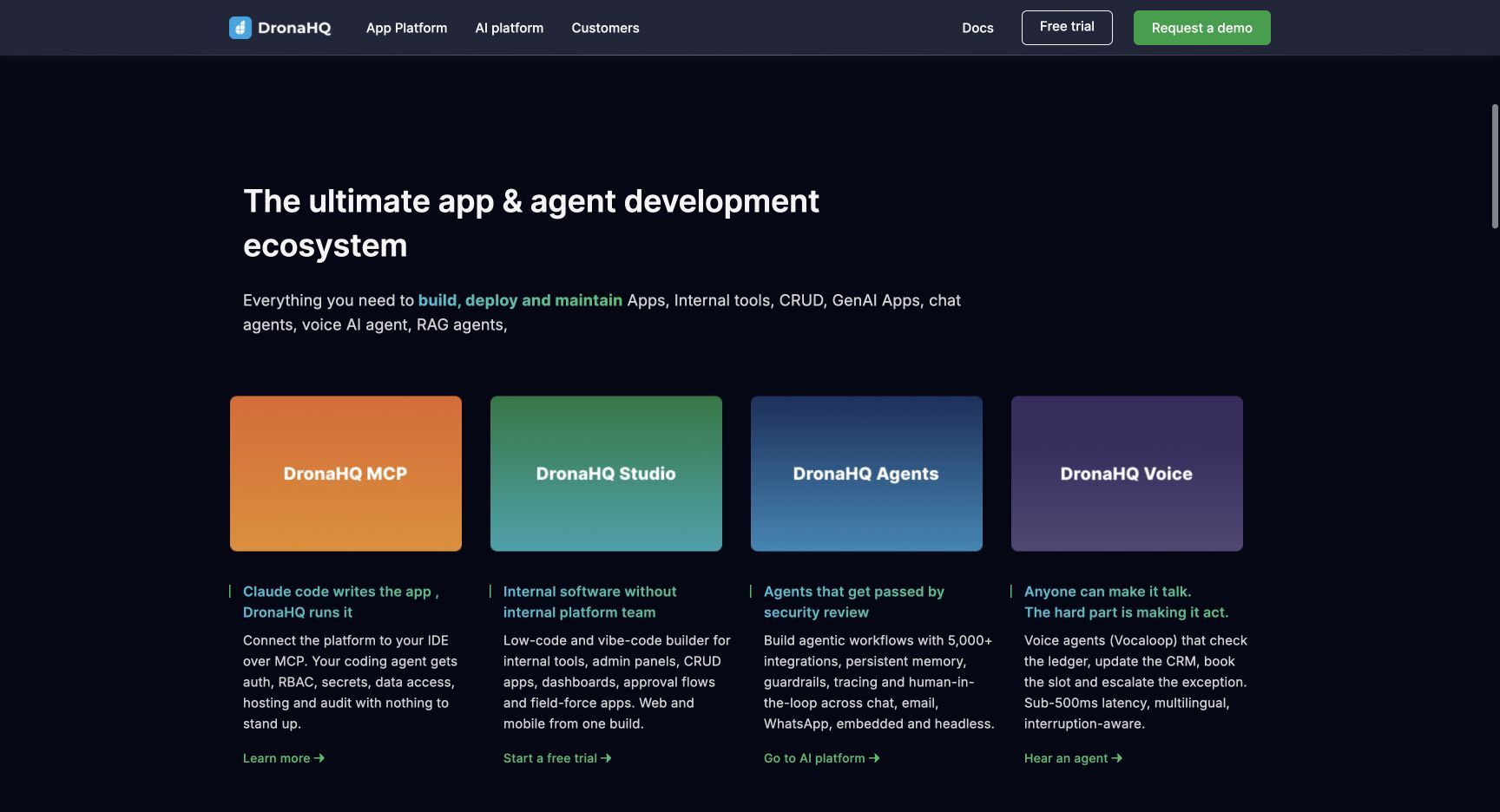The image size is (1500, 812).
Task: Click the paragraph starting 'Connect the platform to your IDE'
Action: [x=350, y=682]
